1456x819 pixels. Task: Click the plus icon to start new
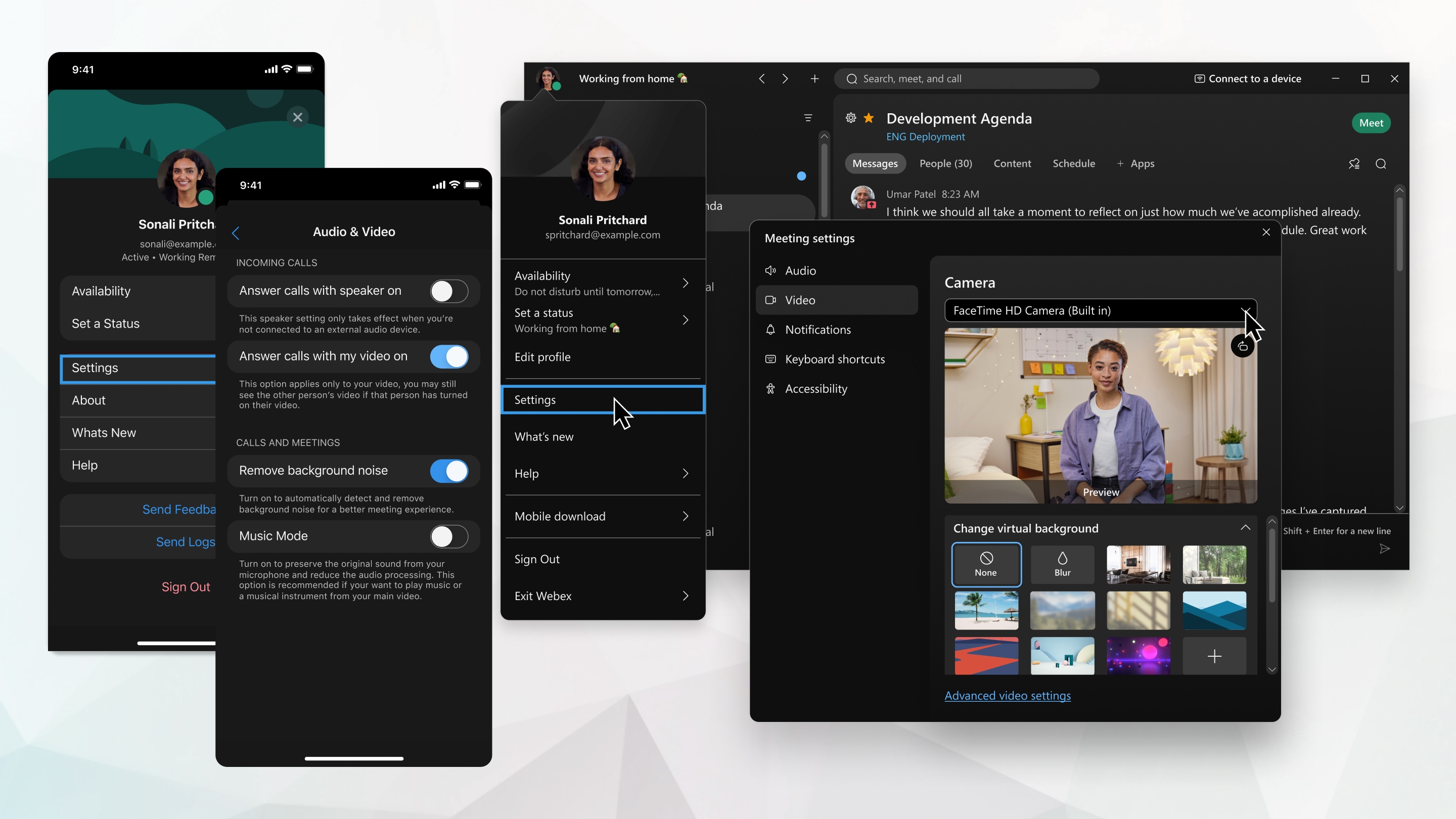click(814, 78)
